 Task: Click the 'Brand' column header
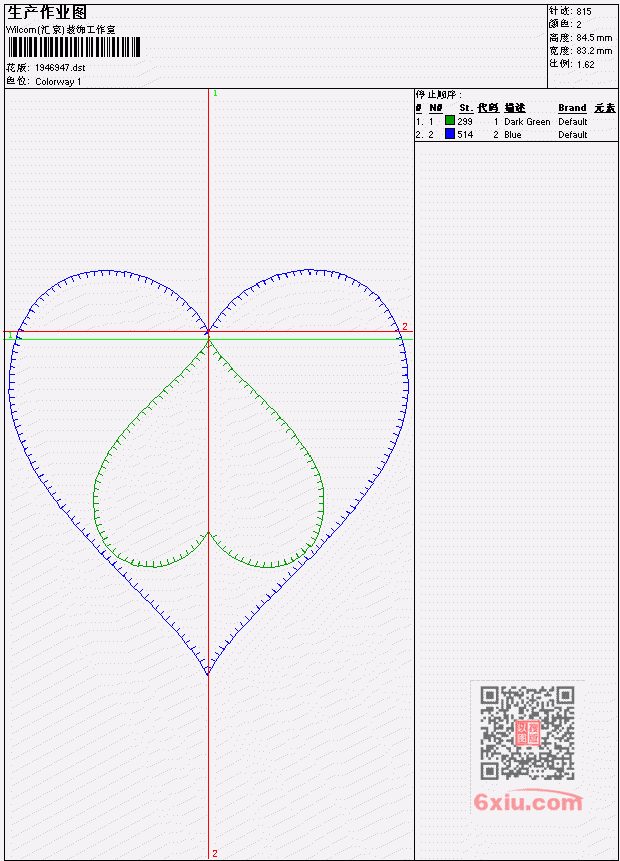[x=572, y=108]
